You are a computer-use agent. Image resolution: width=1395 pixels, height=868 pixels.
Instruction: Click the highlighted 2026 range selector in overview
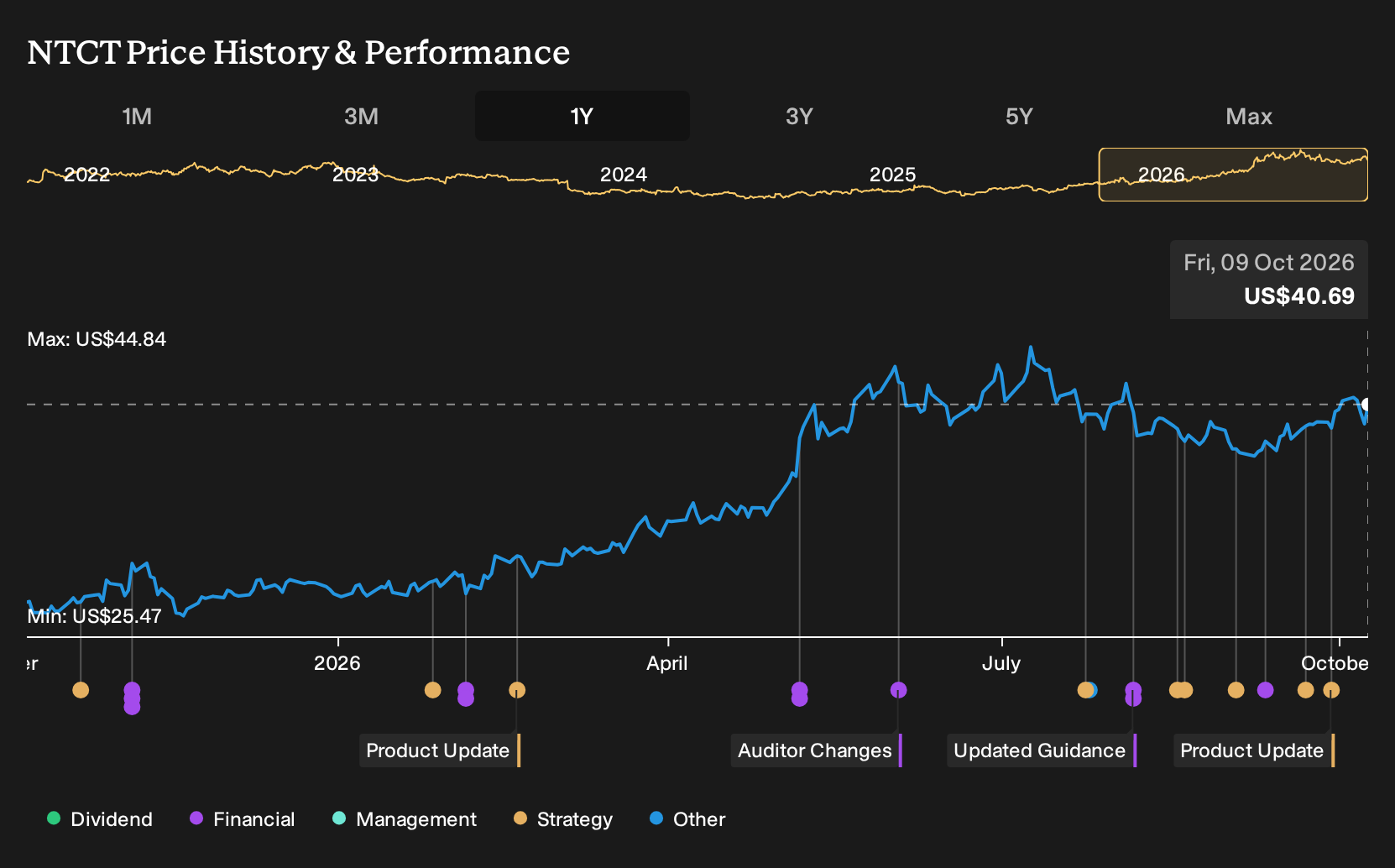click(x=1233, y=175)
